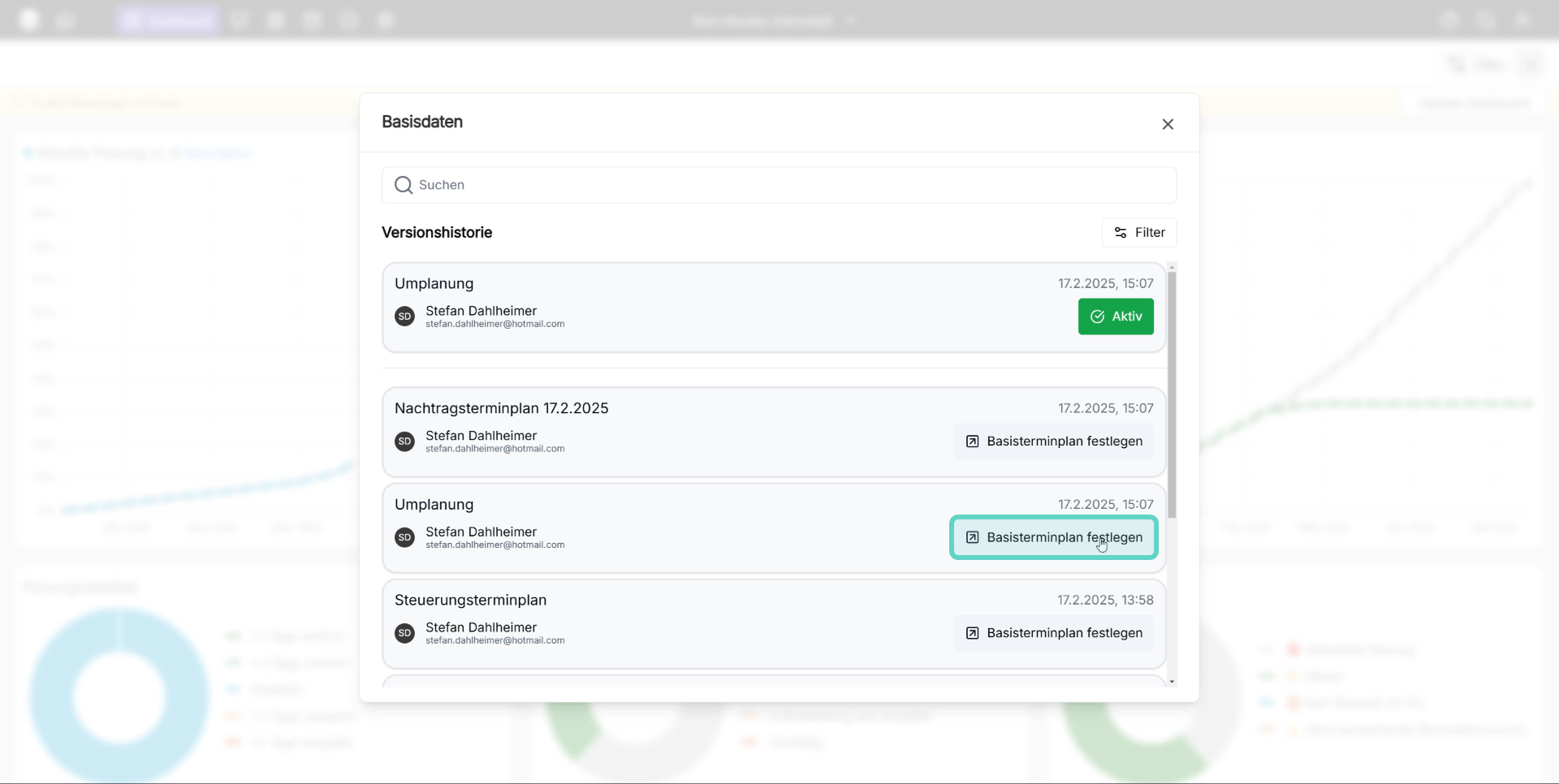1559x784 pixels.
Task: Click the scroll-up arrow of the version list
Action: click(x=1172, y=267)
